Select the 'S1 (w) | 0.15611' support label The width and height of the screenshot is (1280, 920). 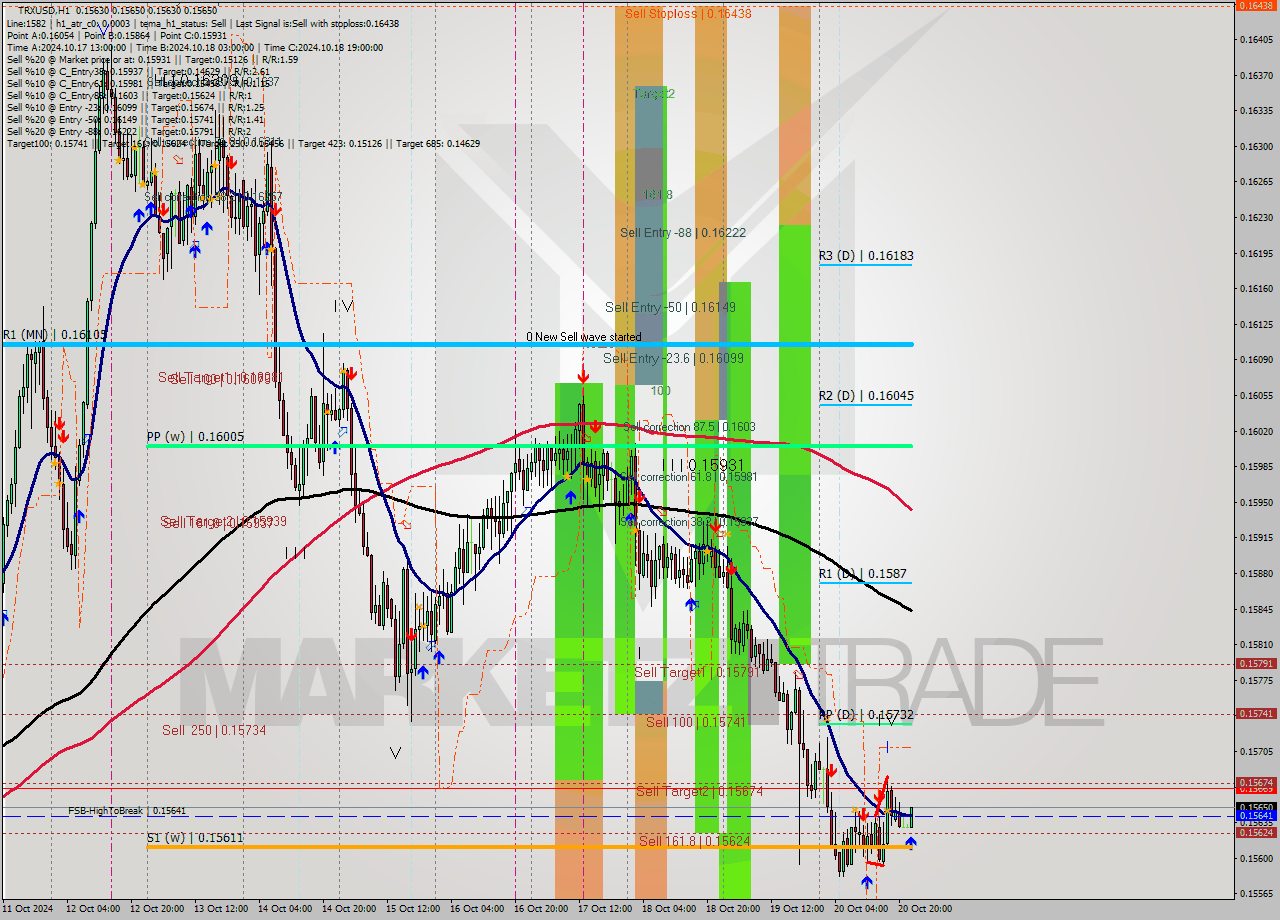tap(195, 837)
